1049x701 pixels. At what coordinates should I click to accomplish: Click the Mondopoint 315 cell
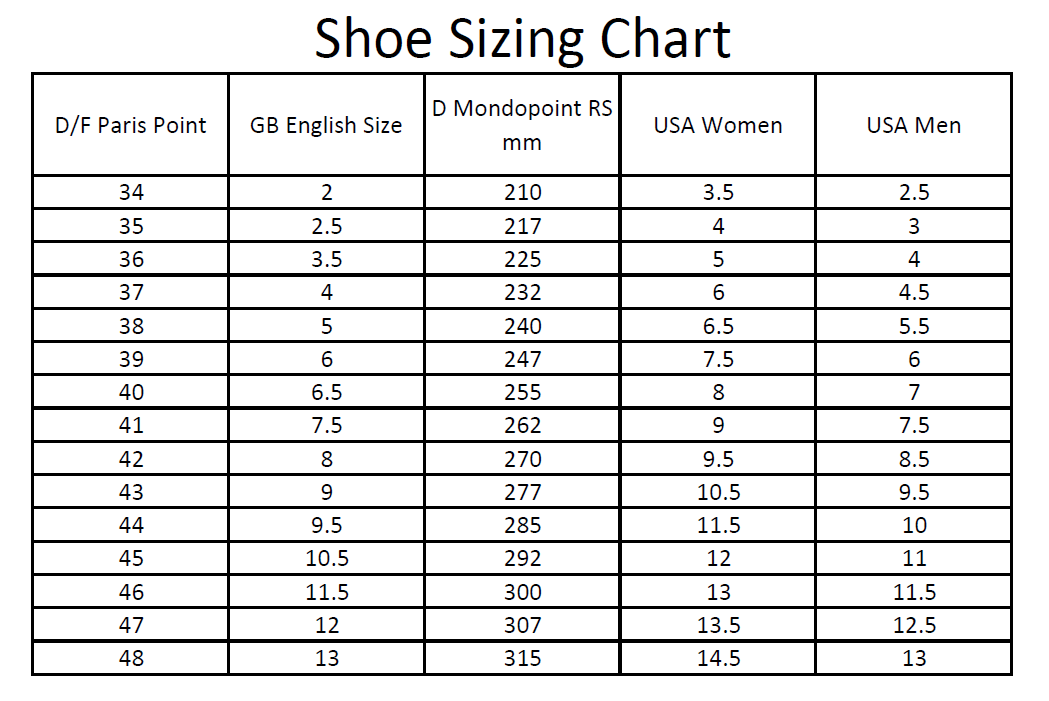(522, 658)
